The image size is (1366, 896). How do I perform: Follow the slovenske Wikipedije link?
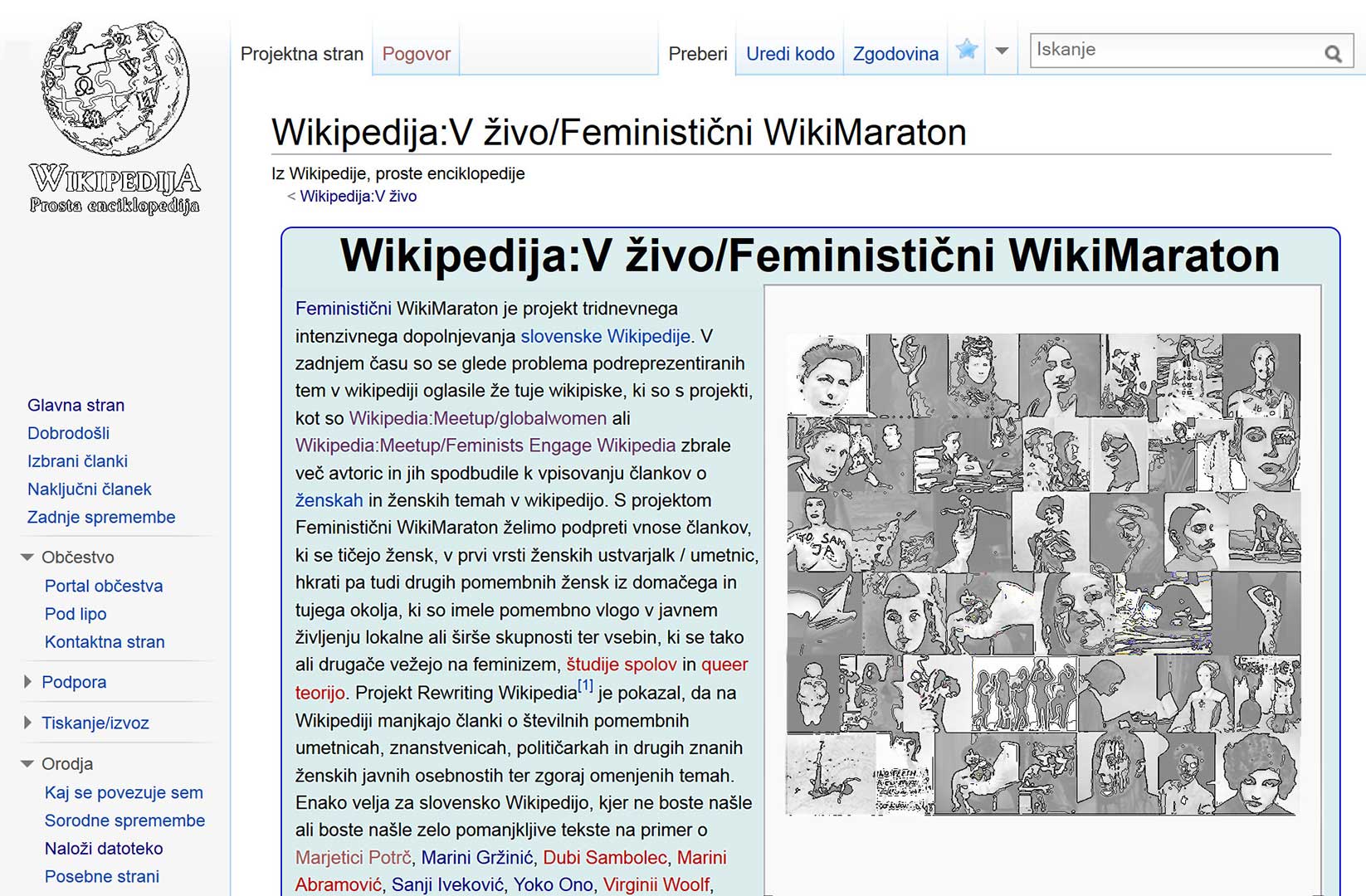[x=605, y=336]
